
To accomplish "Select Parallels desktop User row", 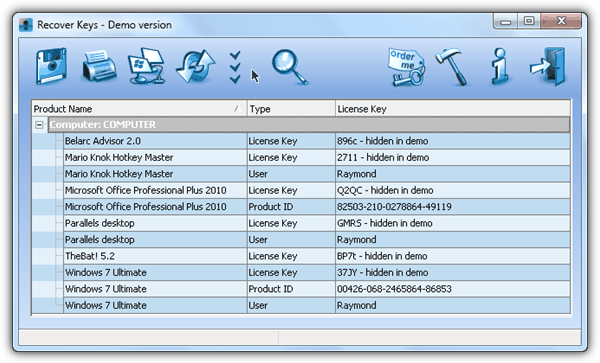I will [x=316, y=239].
